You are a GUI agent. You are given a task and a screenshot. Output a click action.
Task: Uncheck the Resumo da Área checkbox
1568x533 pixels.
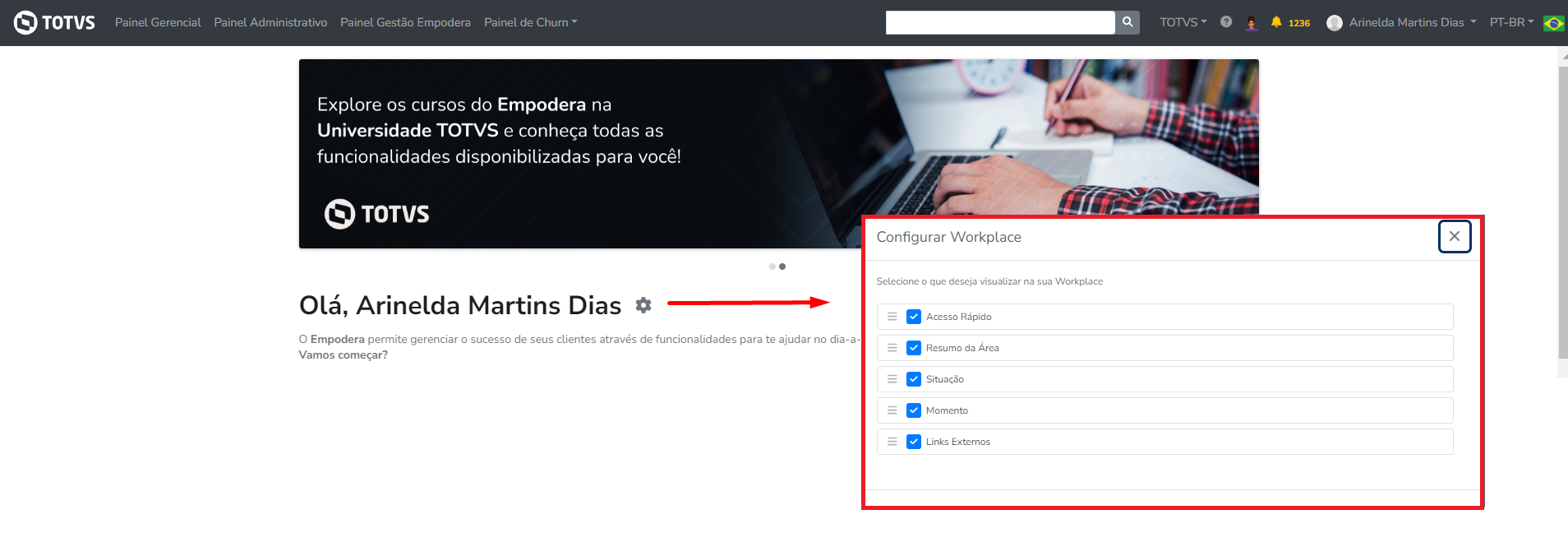point(914,348)
